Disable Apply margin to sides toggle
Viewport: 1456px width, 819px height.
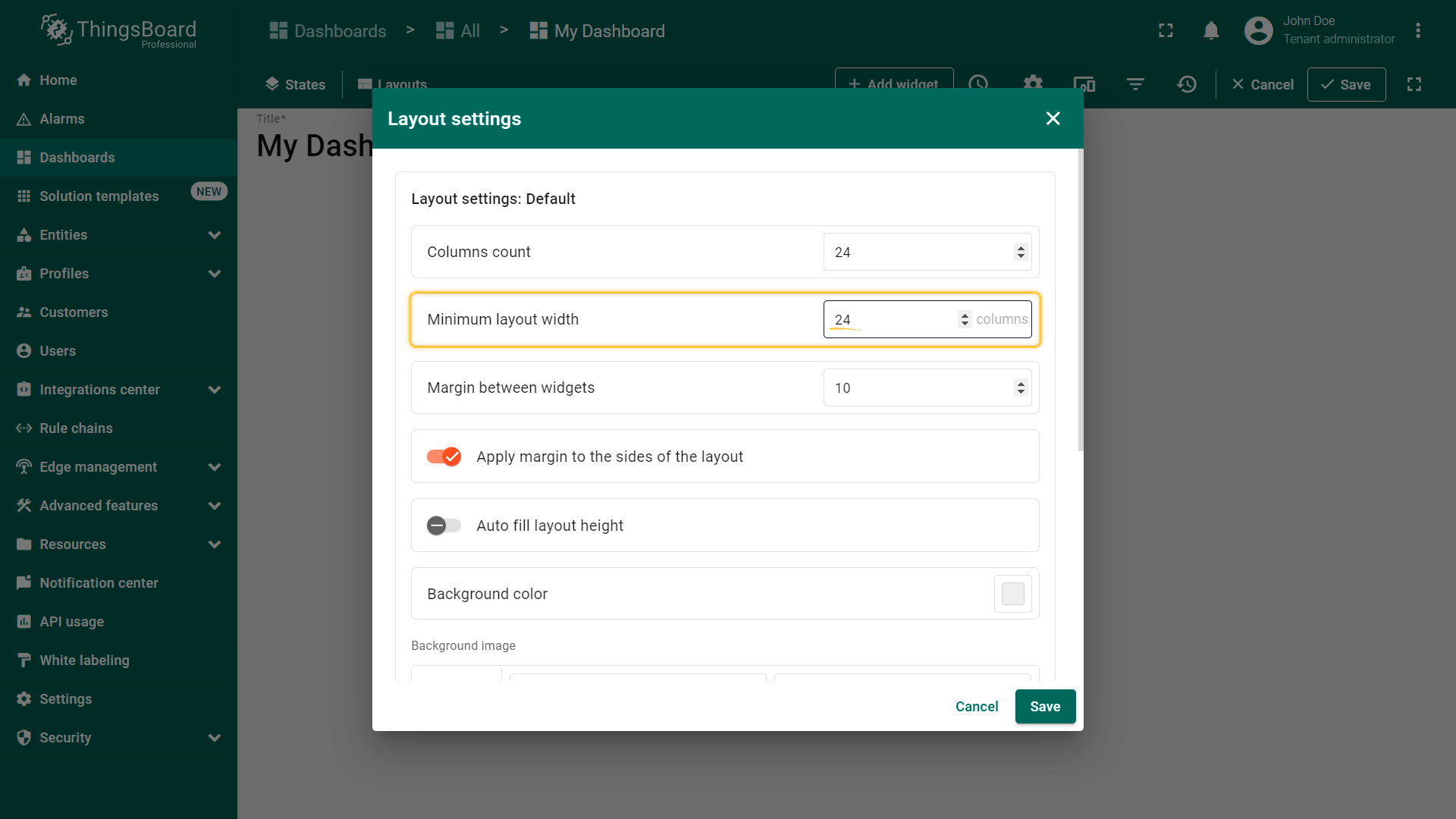pyautogui.click(x=444, y=457)
